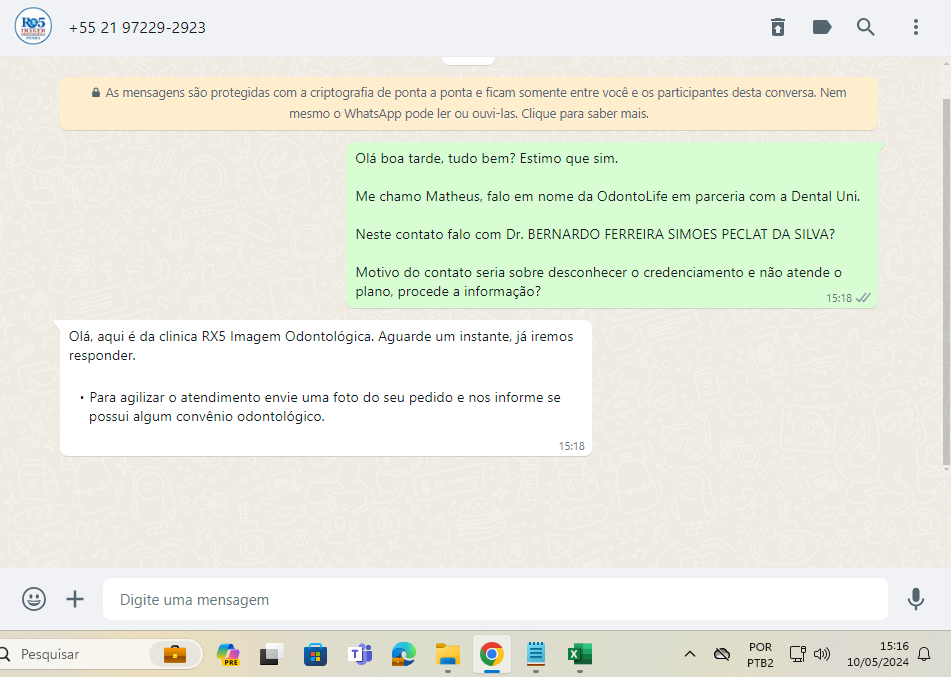Open Notepad from taskbar
The height and width of the screenshot is (677, 951).
[536, 654]
